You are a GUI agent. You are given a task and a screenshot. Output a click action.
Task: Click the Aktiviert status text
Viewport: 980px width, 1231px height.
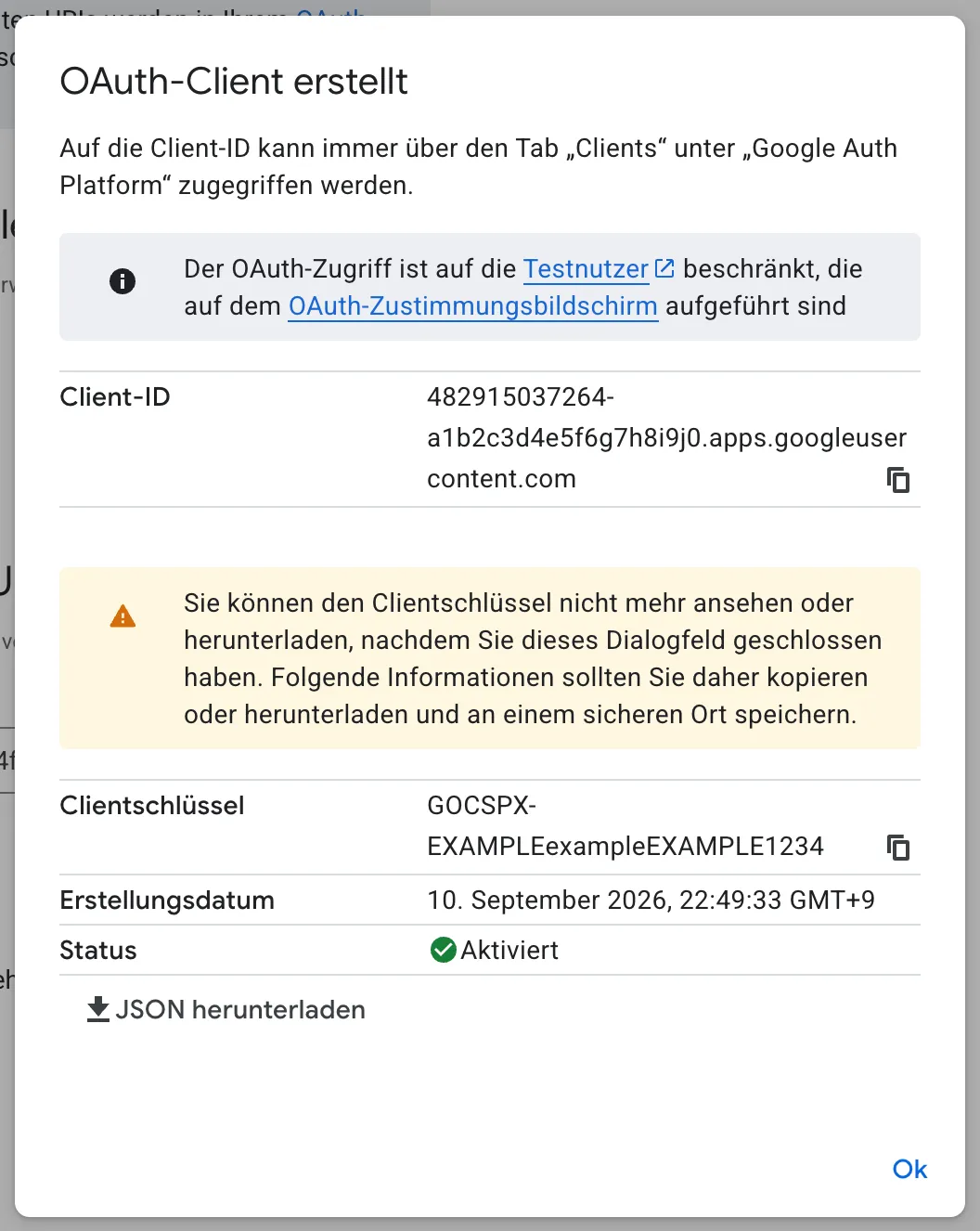coord(509,951)
